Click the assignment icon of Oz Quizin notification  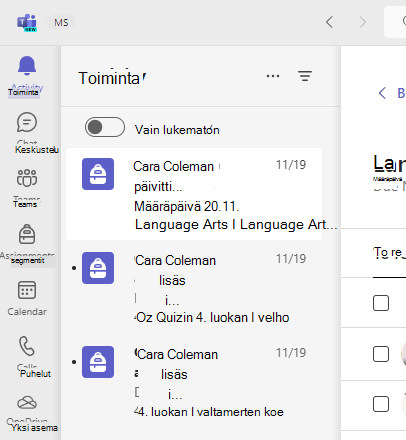tap(98, 268)
